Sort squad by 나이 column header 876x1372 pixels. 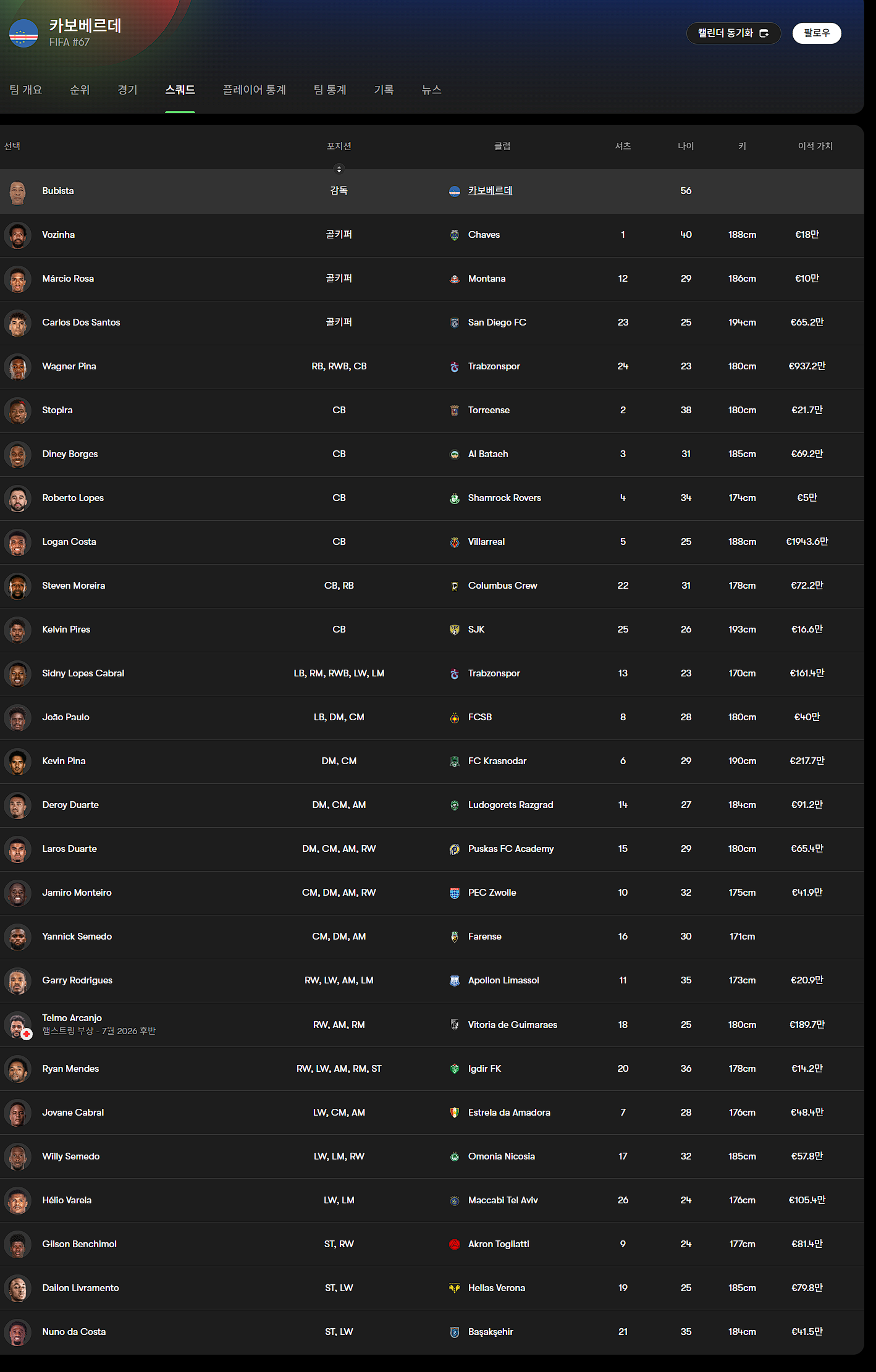(686, 146)
